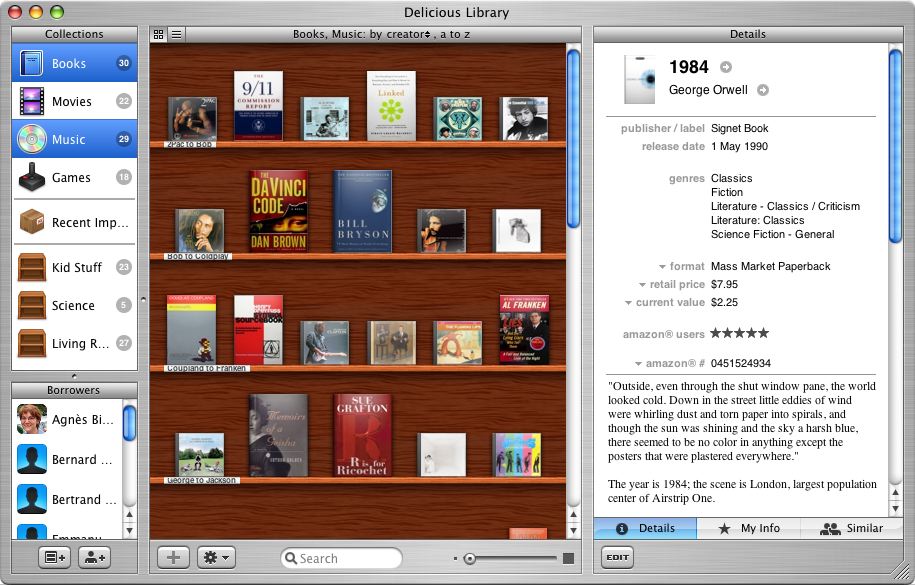Expand the format disclosure triangle
The height and width of the screenshot is (585, 915).
pyautogui.click(x=662, y=267)
